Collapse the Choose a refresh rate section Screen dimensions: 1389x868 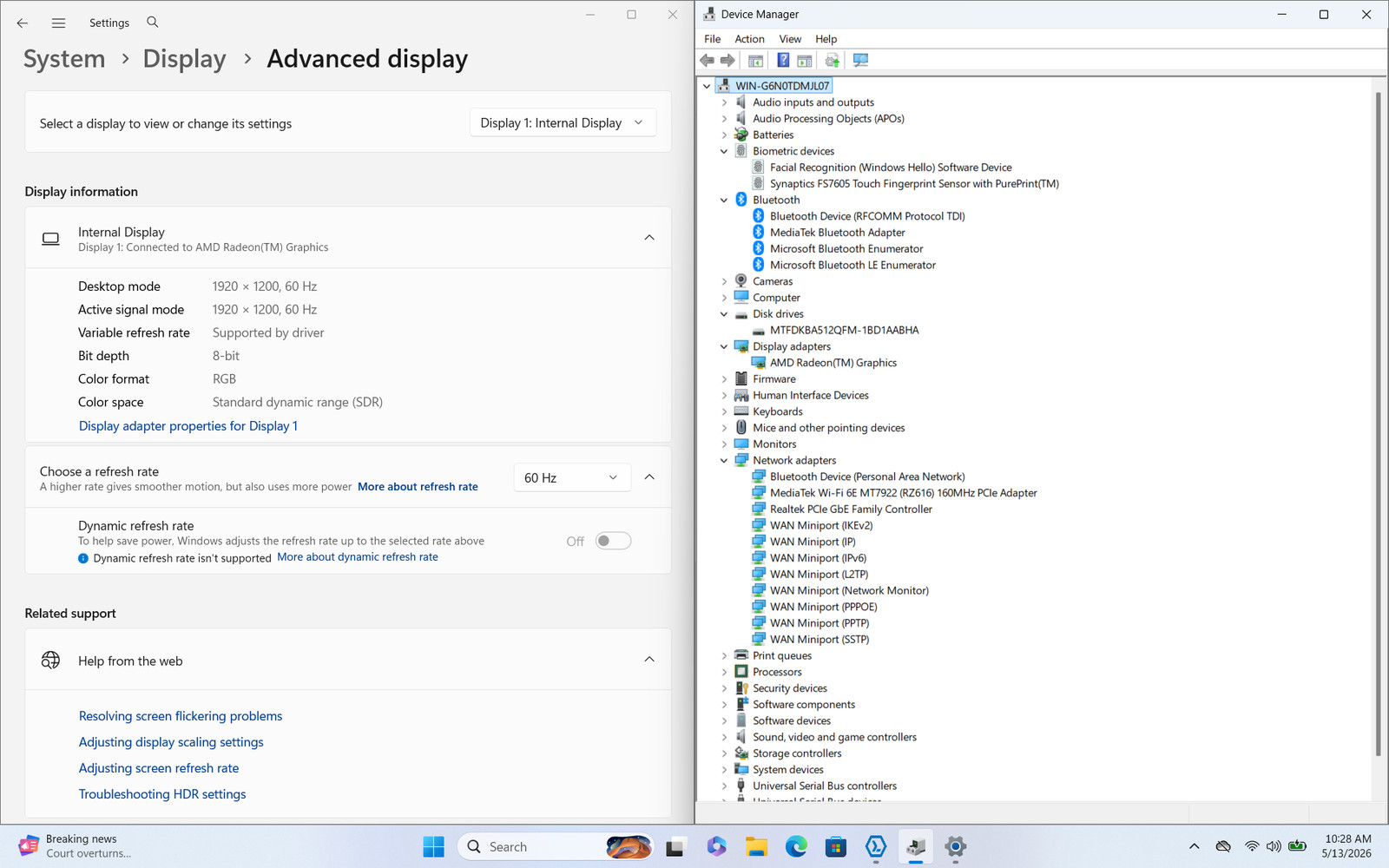(649, 477)
